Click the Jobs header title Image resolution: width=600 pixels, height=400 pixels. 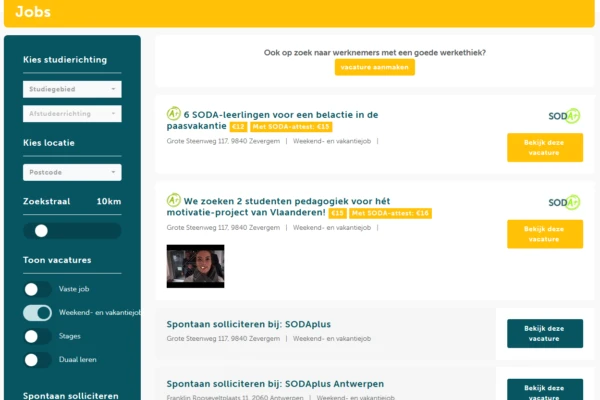tap(34, 12)
